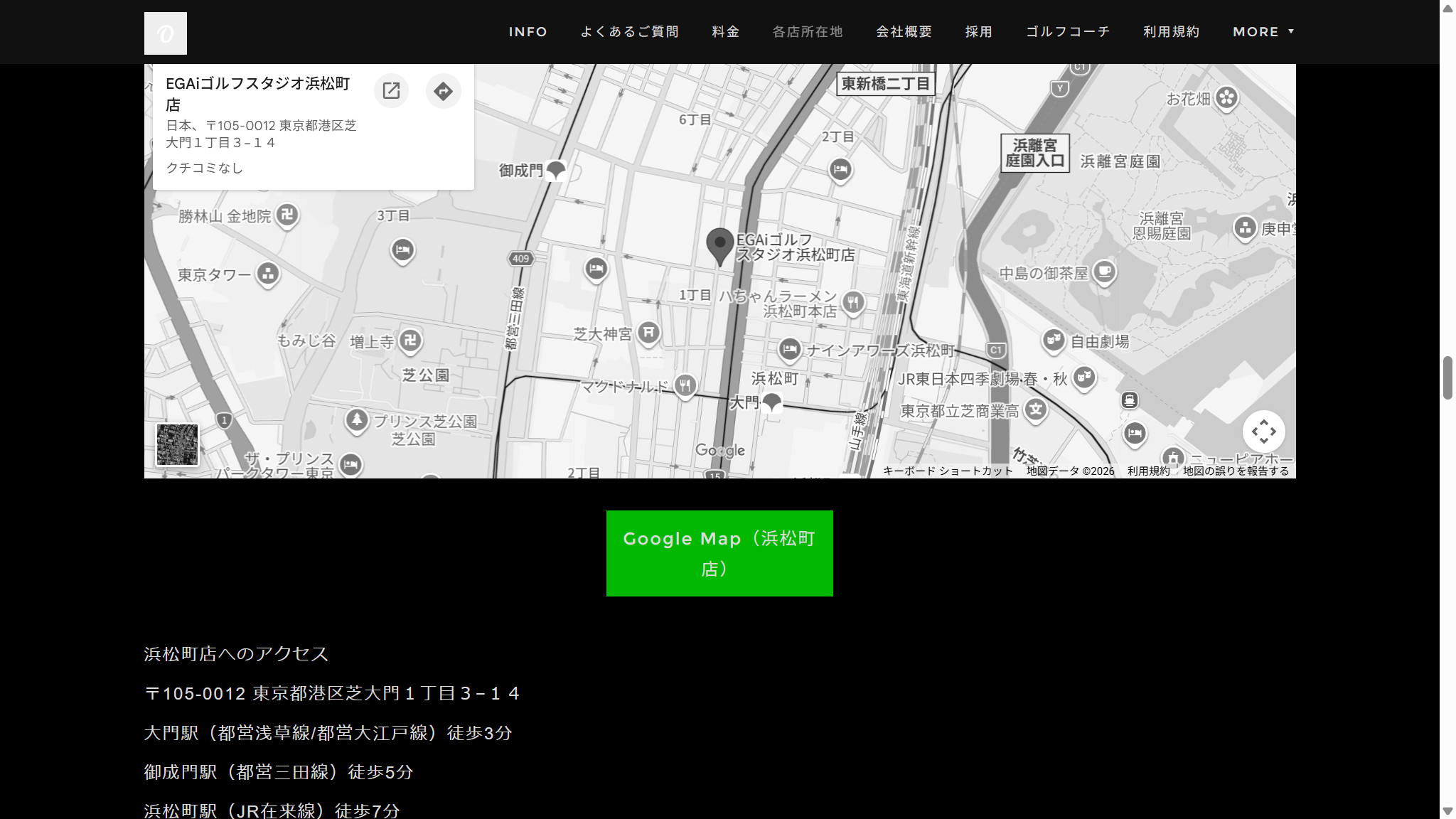Click the 八ちゃんラーメン restaurant icon
Viewport: 1456px width, 819px height.
click(853, 302)
